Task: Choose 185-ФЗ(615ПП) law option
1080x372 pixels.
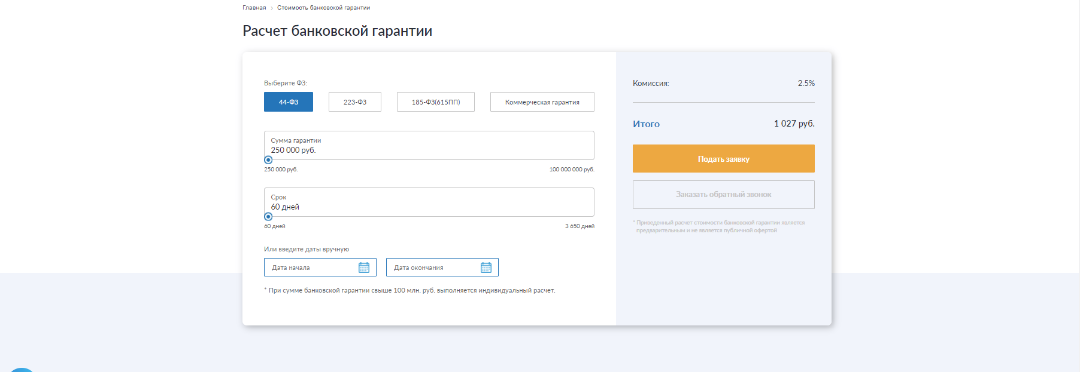Action: coord(436,102)
